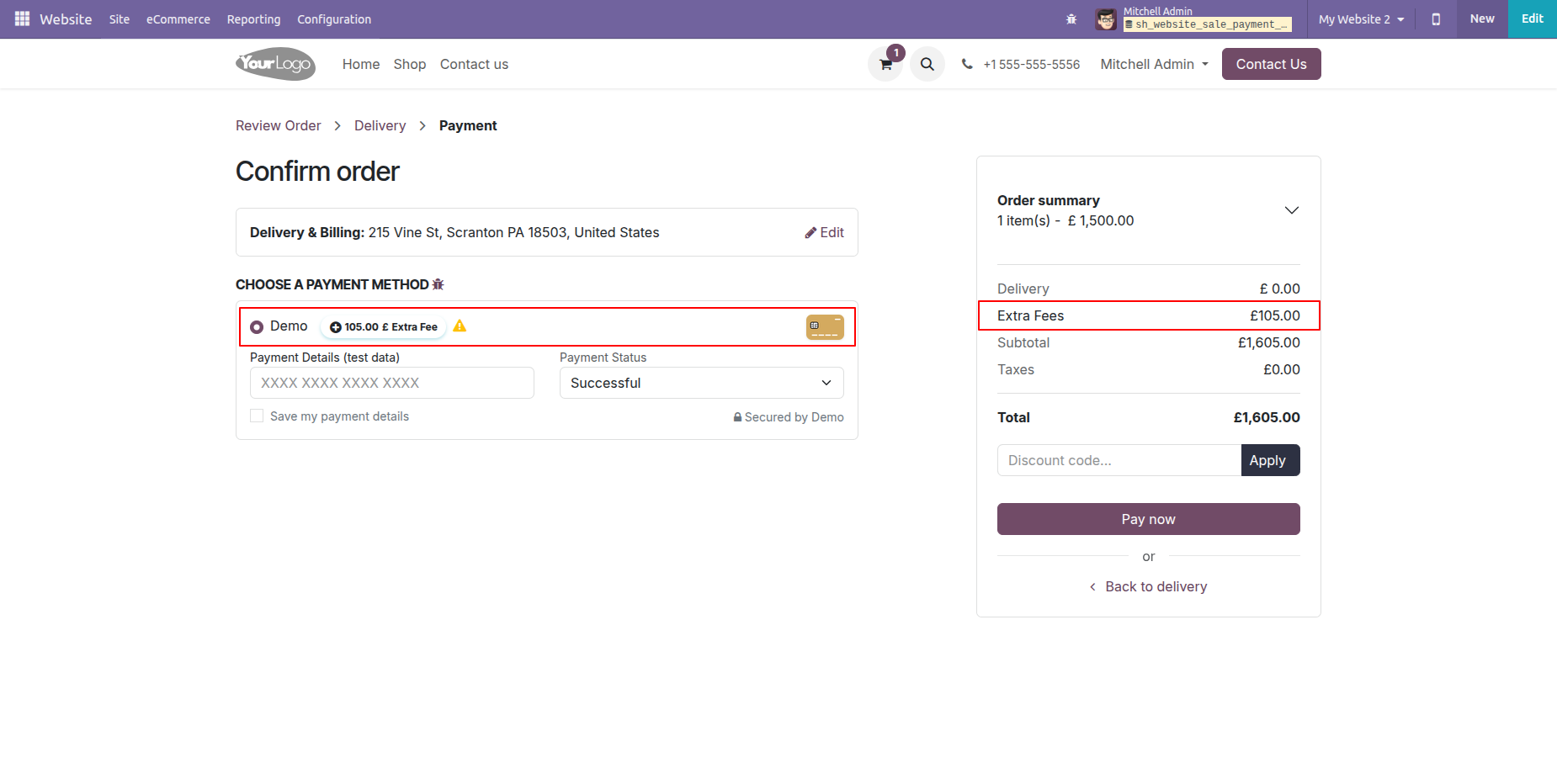Click the YourLogo website logo

275,64
